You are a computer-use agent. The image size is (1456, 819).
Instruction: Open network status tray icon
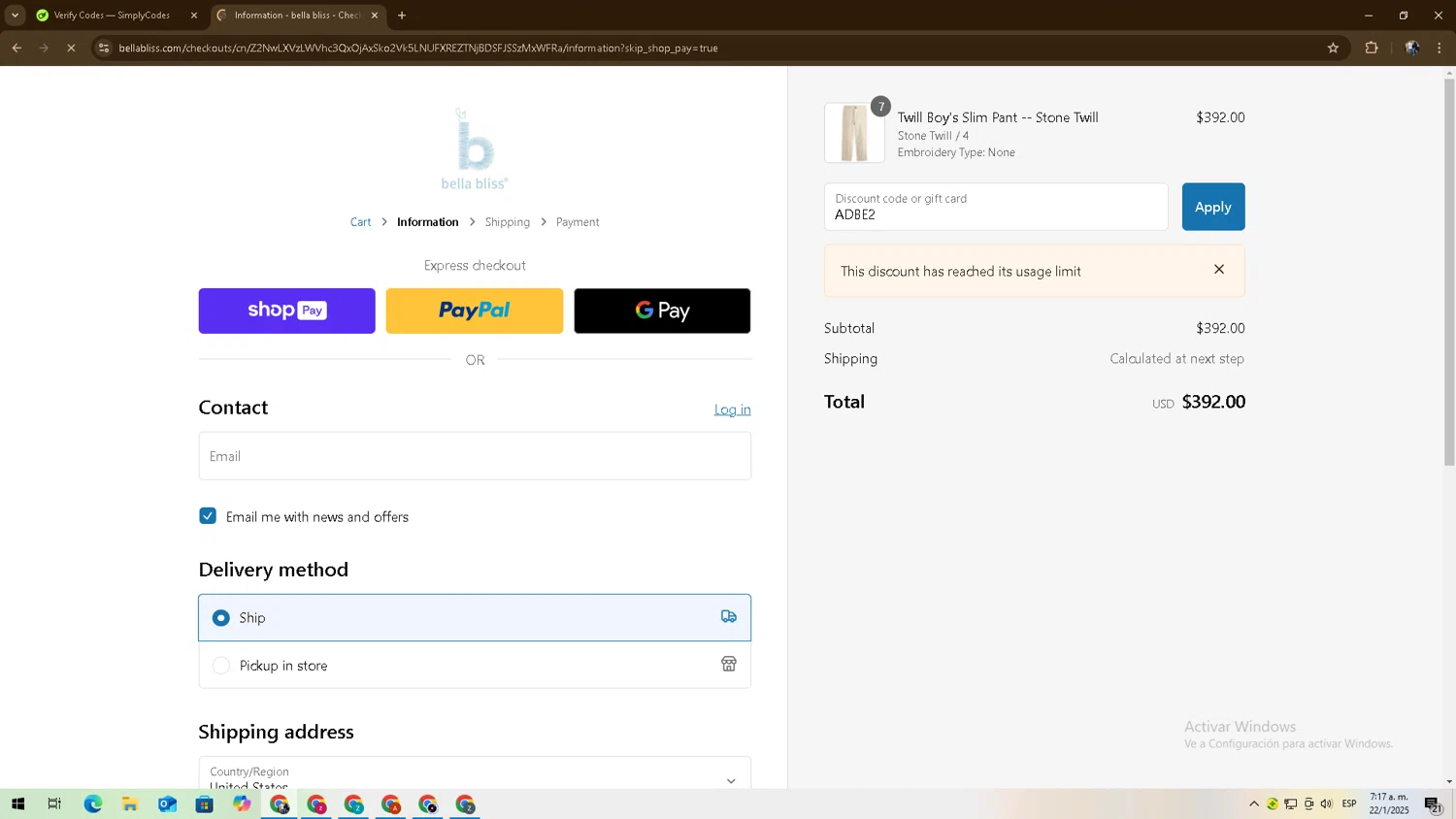(x=1291, y=803)
